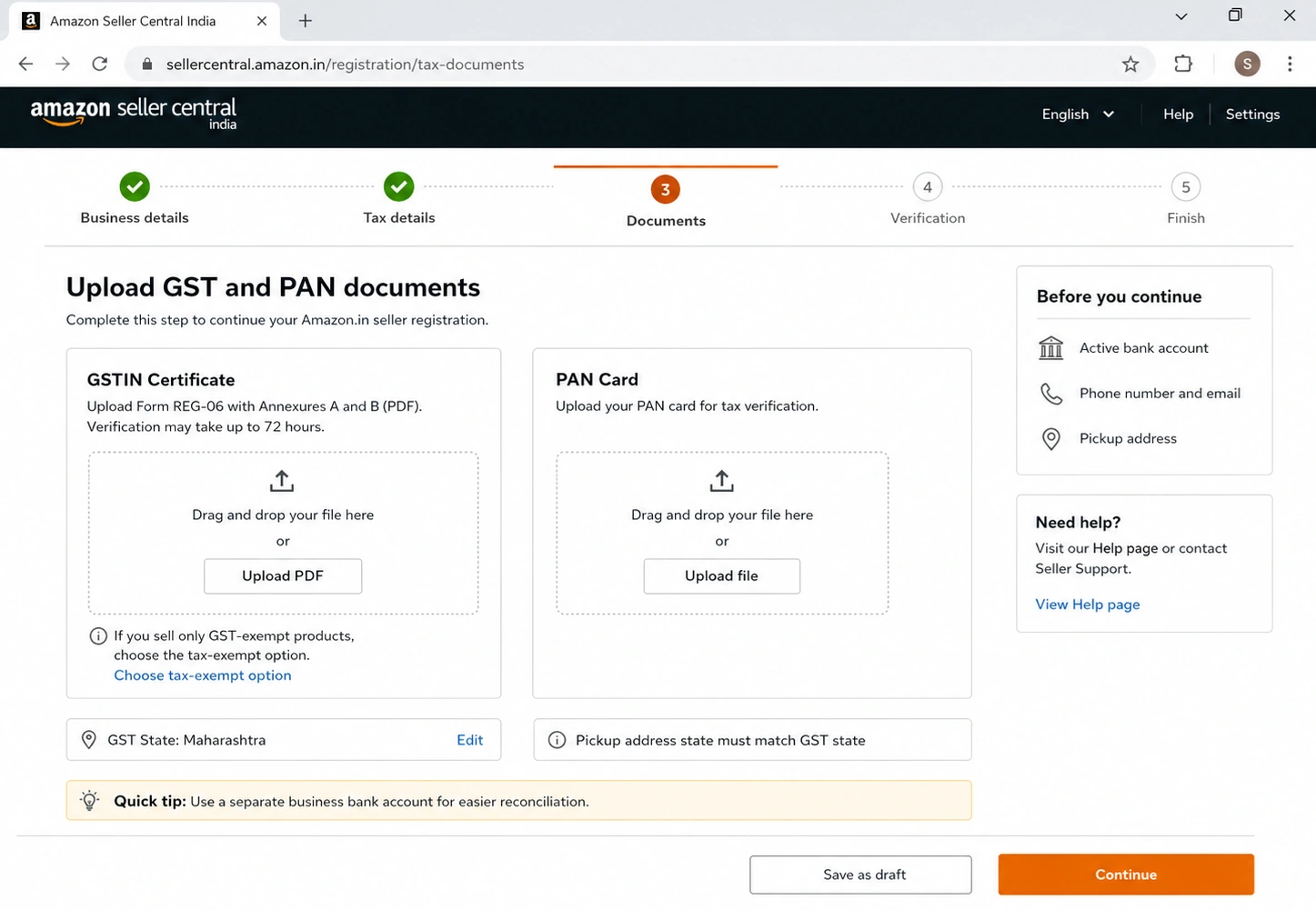Click the green checkmark for Tax details step
The image size is (1316, 910).
coord(398,186)
